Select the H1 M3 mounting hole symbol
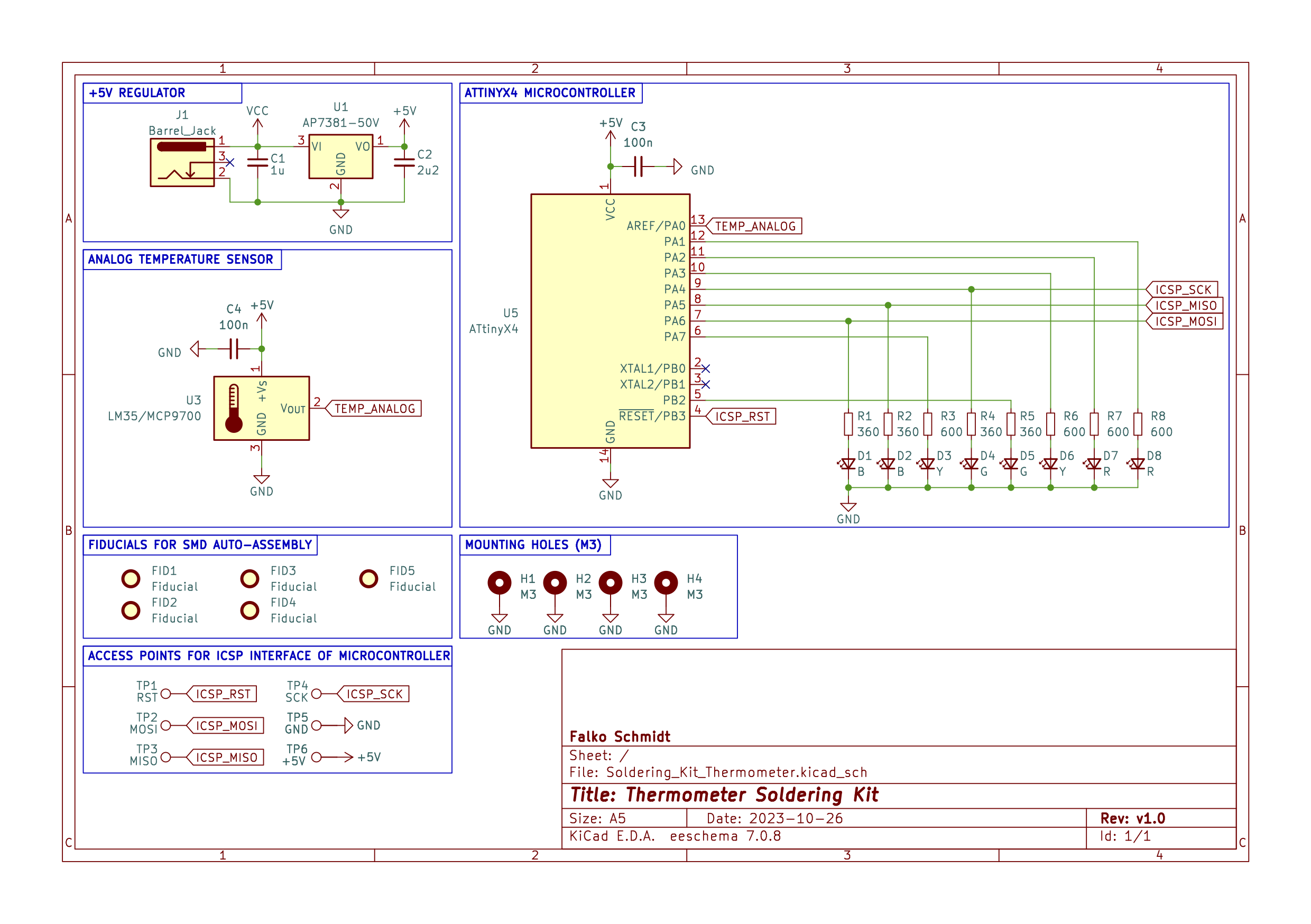Image resolution: width=1311 pixels, height=924 pixels. point(500,583)
